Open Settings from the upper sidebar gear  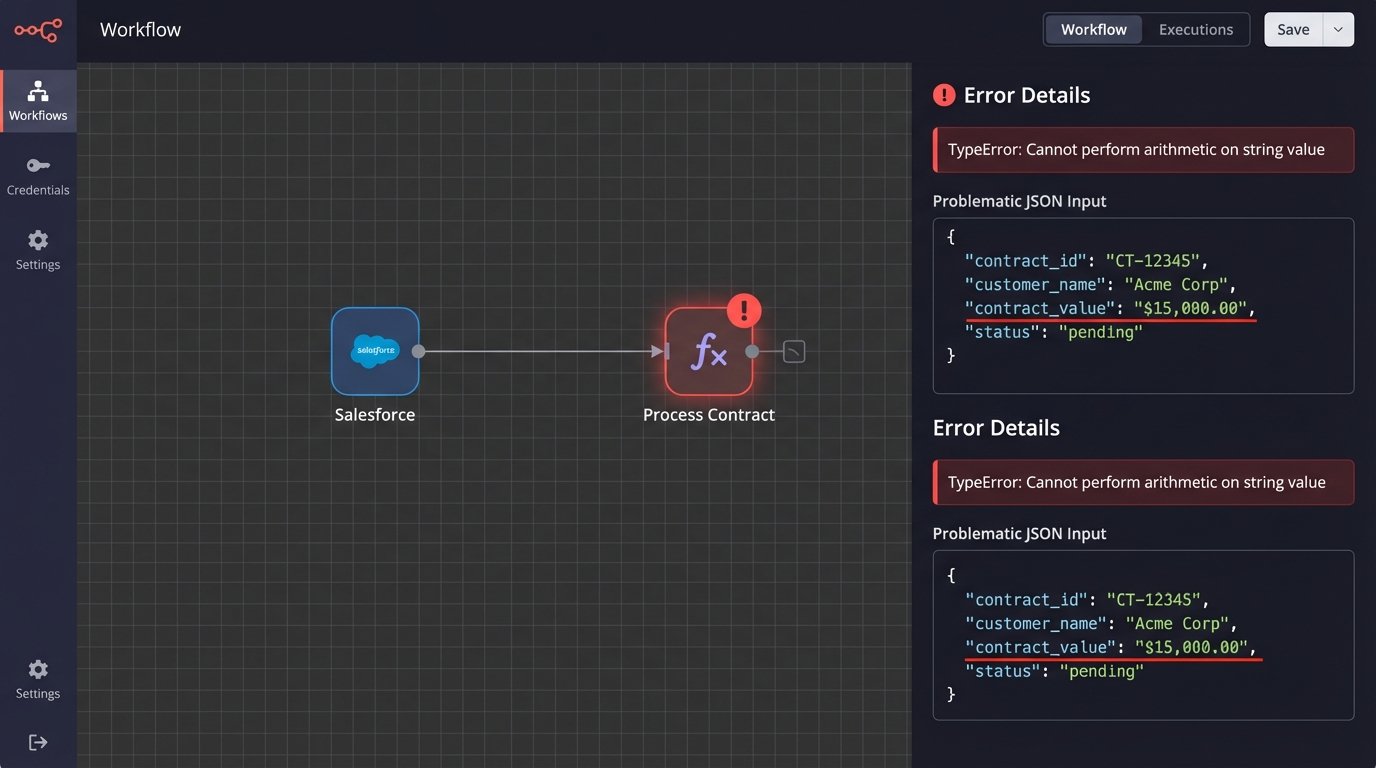38,249
